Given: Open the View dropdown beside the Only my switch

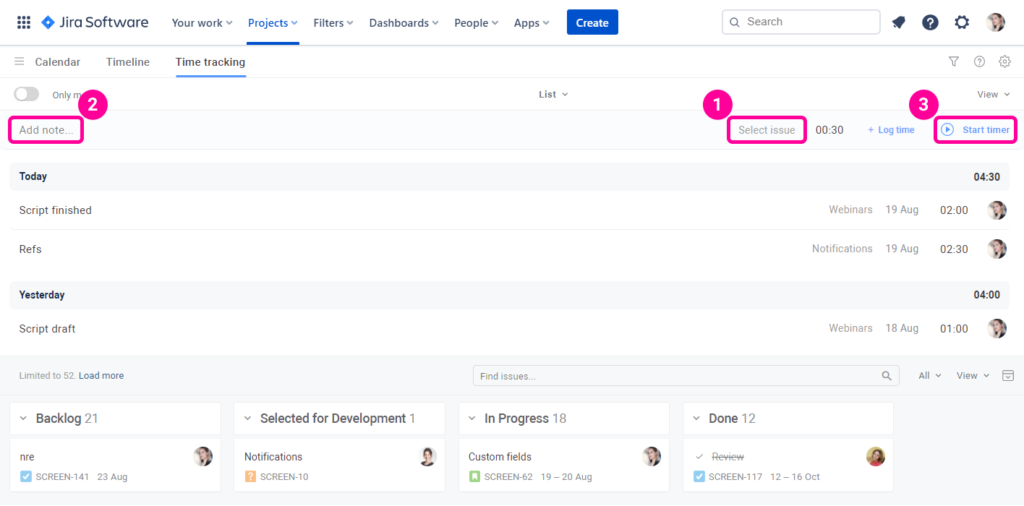Looking at the screenshot, I should [x=994, y=94].
